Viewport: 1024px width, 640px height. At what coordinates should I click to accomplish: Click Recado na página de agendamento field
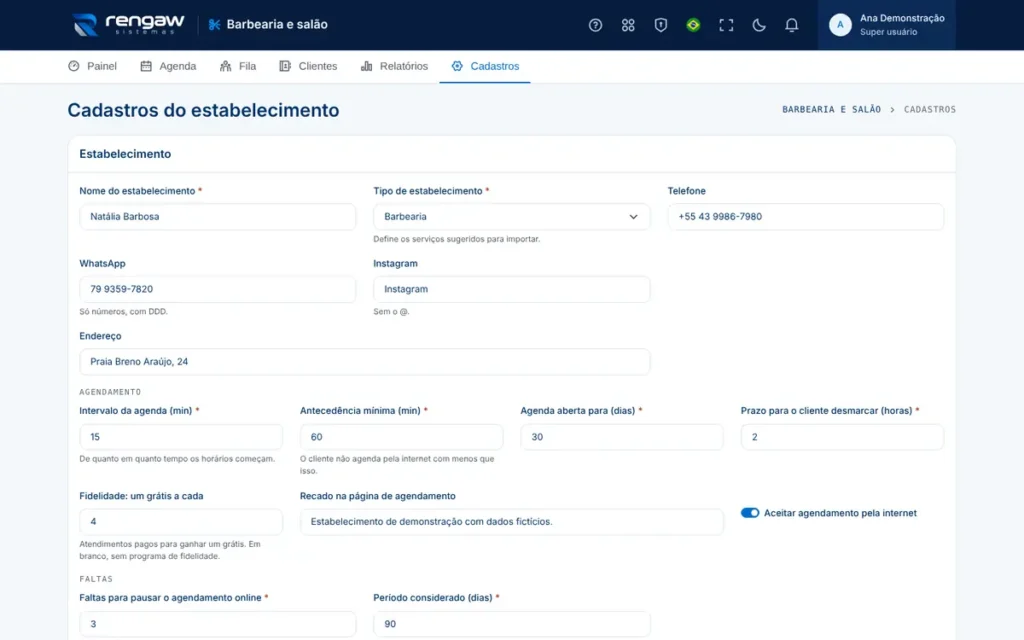pos(511,522)
